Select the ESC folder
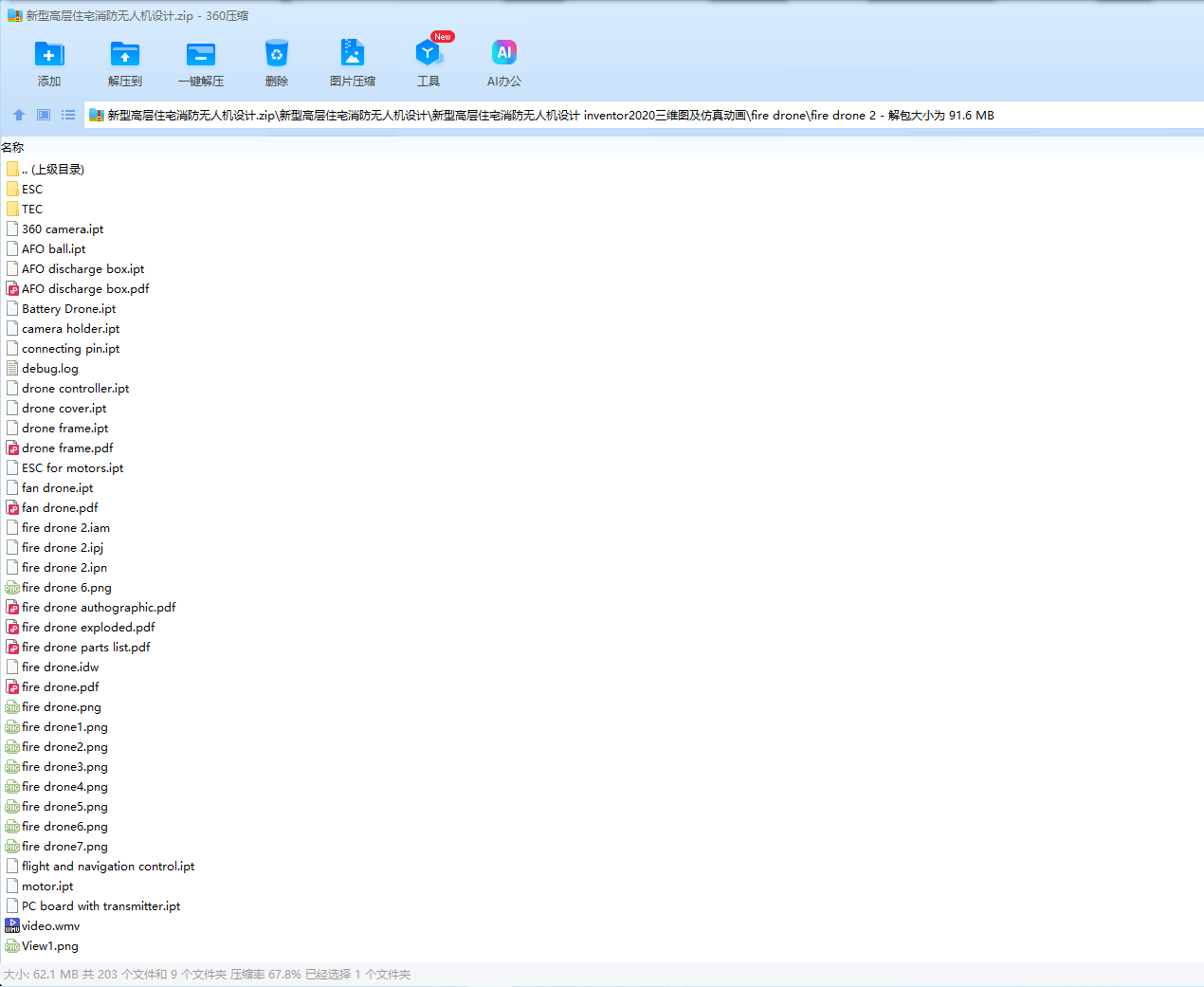Viewport: 1204px width, 987px height. click(x=25, y=189)
